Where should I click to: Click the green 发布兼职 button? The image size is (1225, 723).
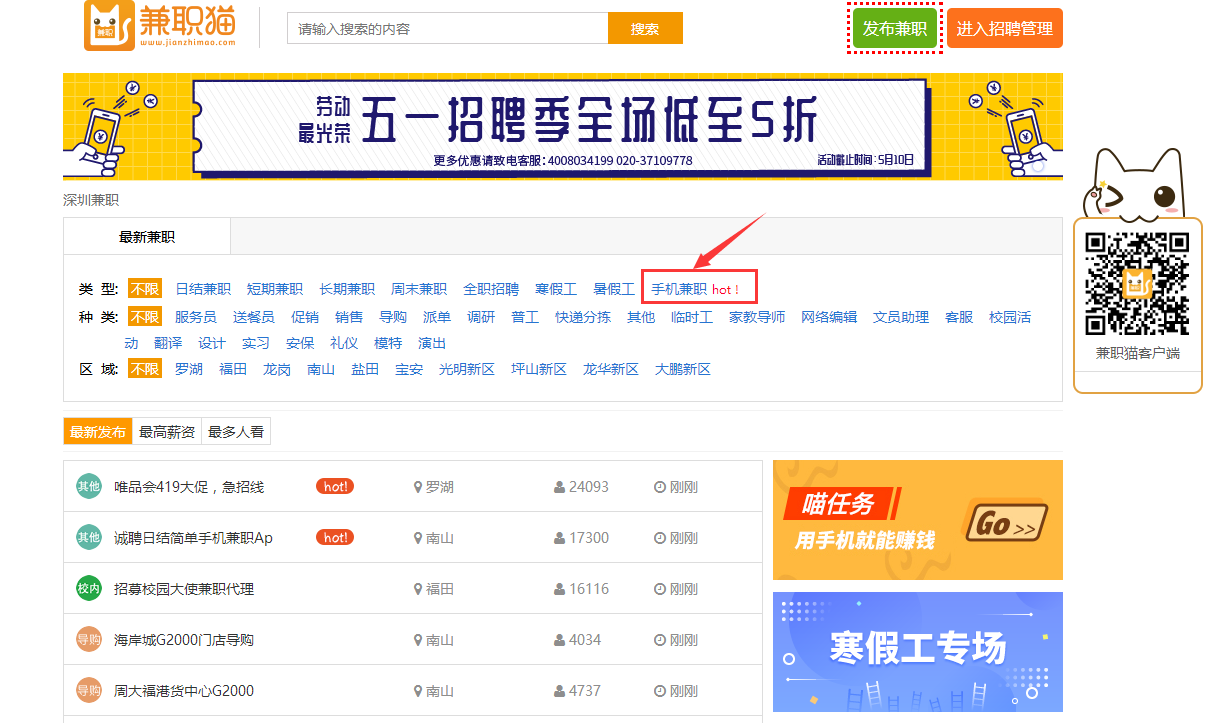tap(895, 29)
